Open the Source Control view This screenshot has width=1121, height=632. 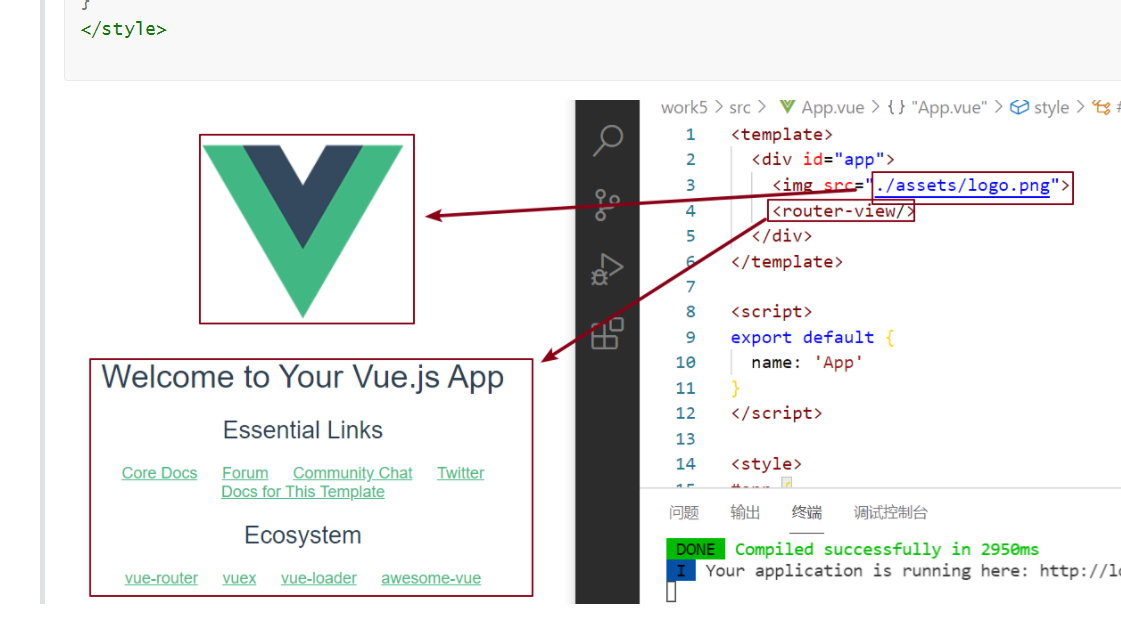(607, 205)
